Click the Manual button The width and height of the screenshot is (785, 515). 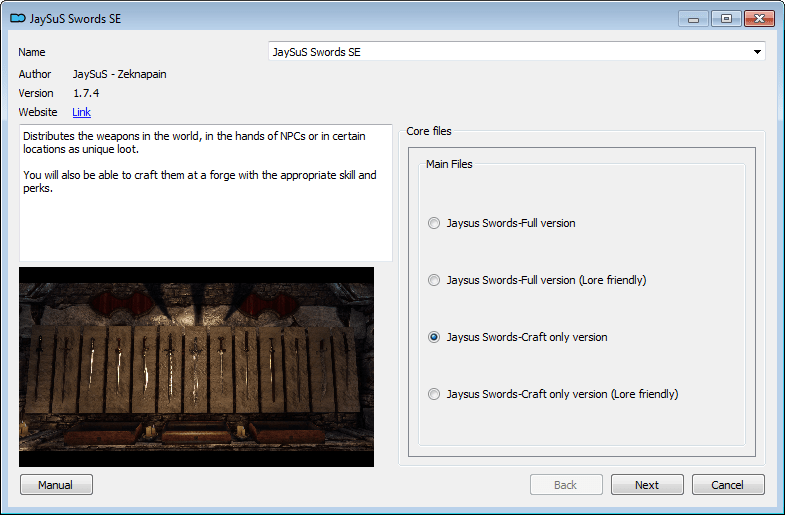tap(56, 484)
